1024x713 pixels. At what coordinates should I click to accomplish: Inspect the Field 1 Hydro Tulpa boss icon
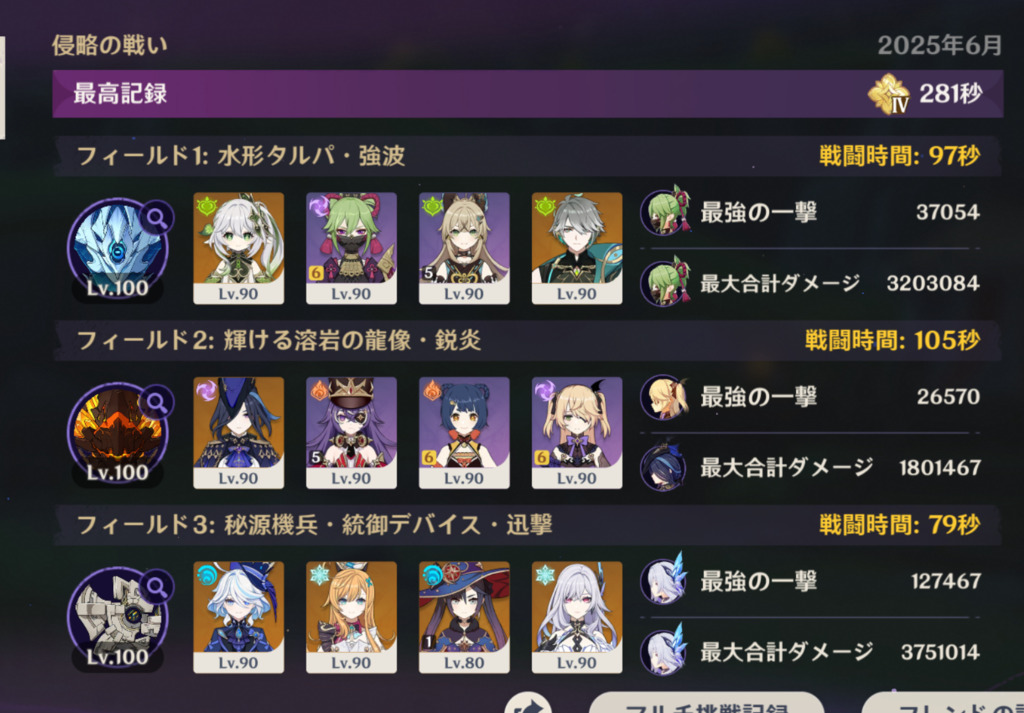click(118, 249)
